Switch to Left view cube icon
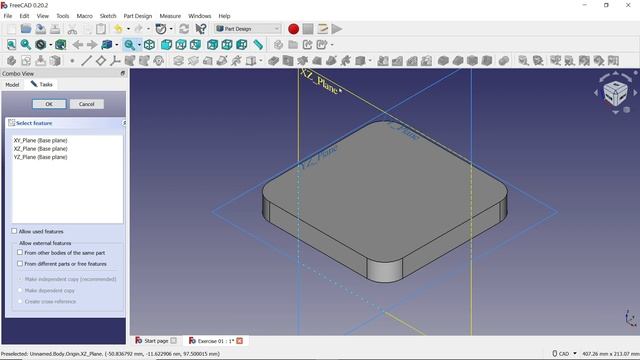 [x=242, y=44]
